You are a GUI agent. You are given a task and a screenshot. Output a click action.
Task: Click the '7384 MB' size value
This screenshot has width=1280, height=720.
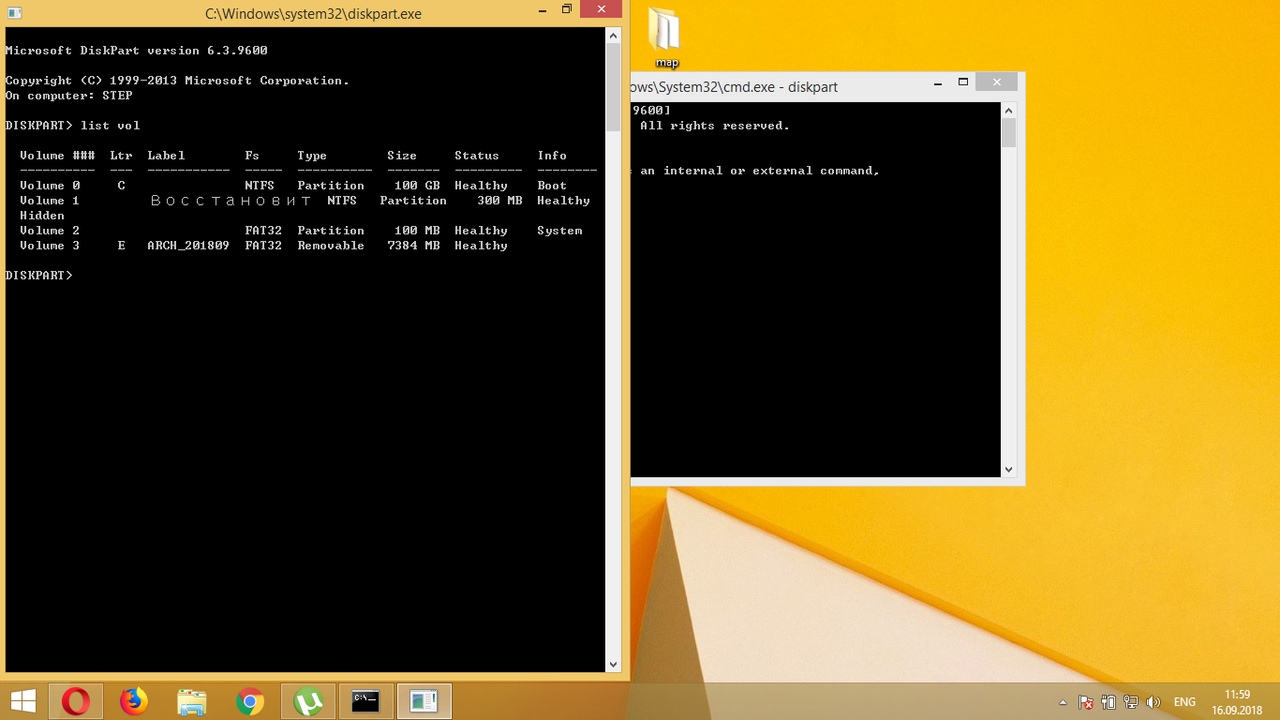click(413, 245)
